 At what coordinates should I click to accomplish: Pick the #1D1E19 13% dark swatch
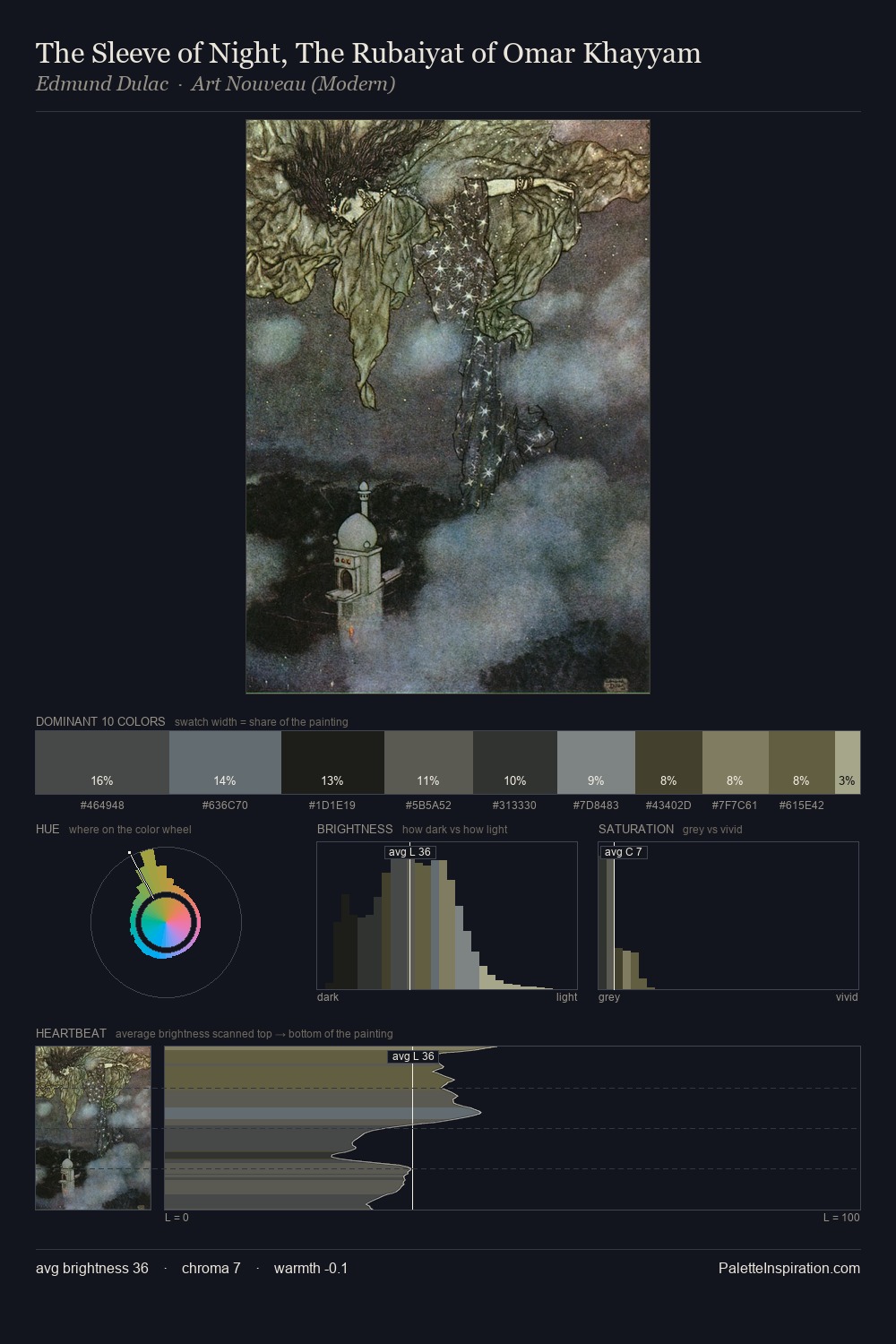(x=332, y=762)
